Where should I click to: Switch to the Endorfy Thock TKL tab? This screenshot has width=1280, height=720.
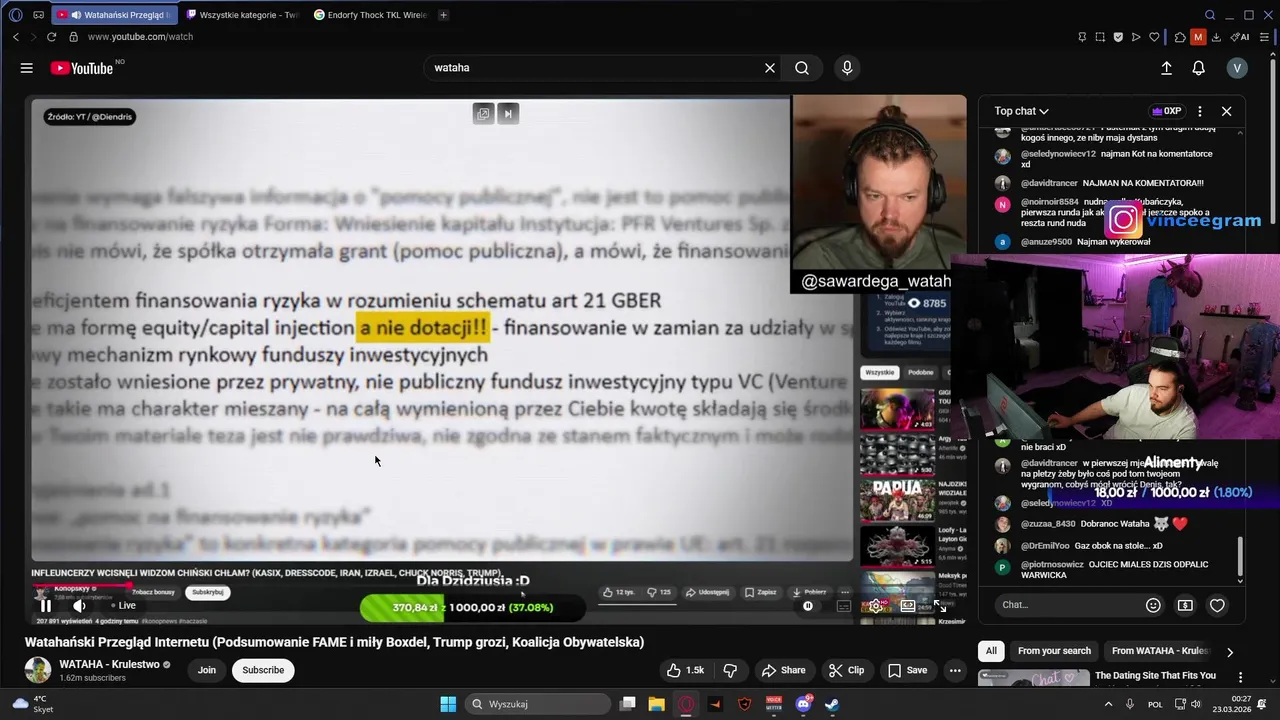pos(370,15)
